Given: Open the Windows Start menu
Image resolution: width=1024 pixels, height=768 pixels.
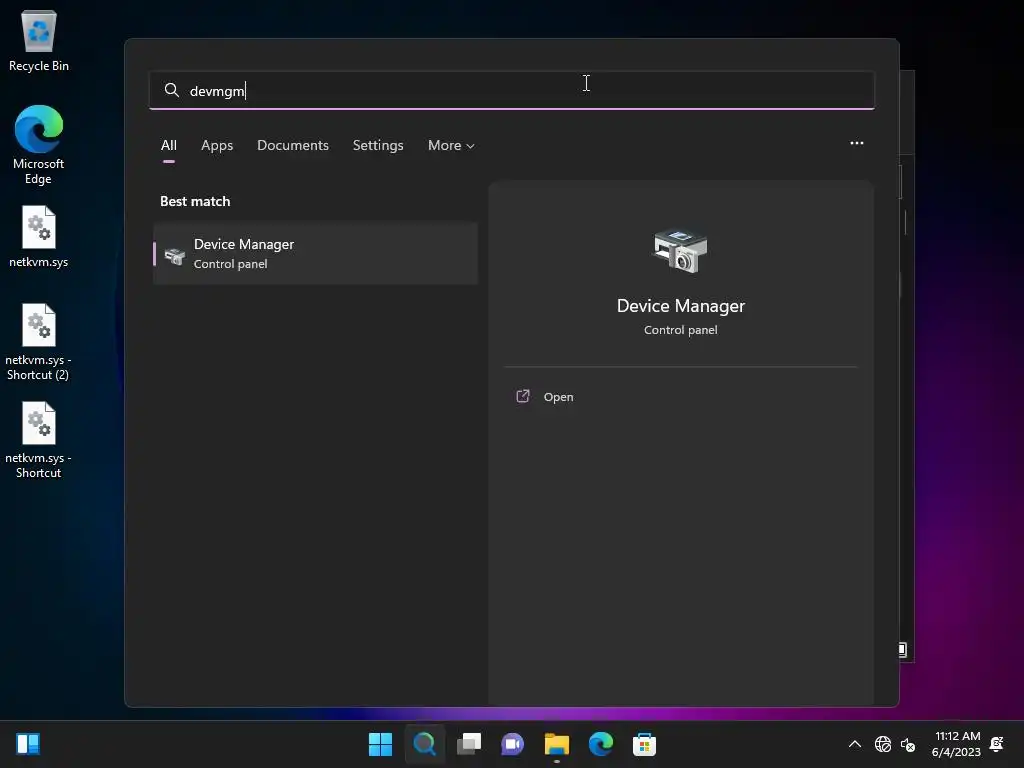Looking at the screenshot, I should pos(380,744).
